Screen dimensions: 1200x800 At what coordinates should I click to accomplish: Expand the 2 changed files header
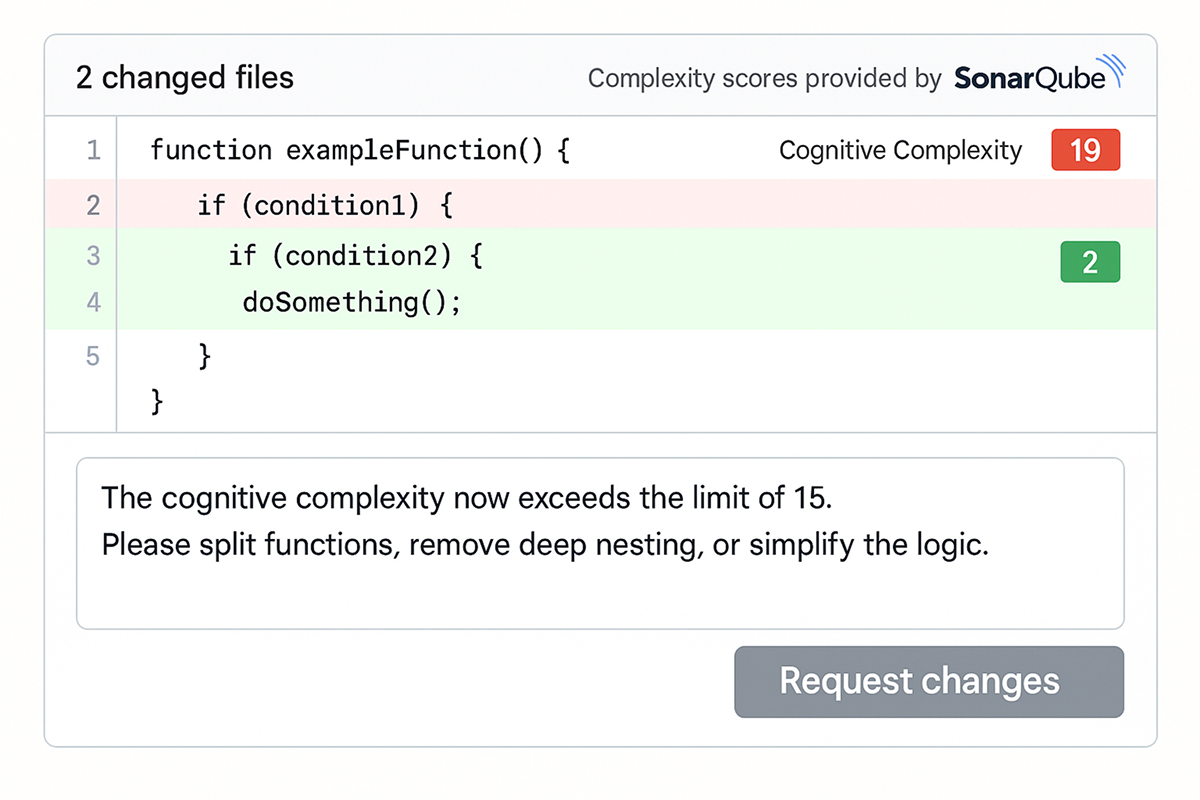pos(184,77)
